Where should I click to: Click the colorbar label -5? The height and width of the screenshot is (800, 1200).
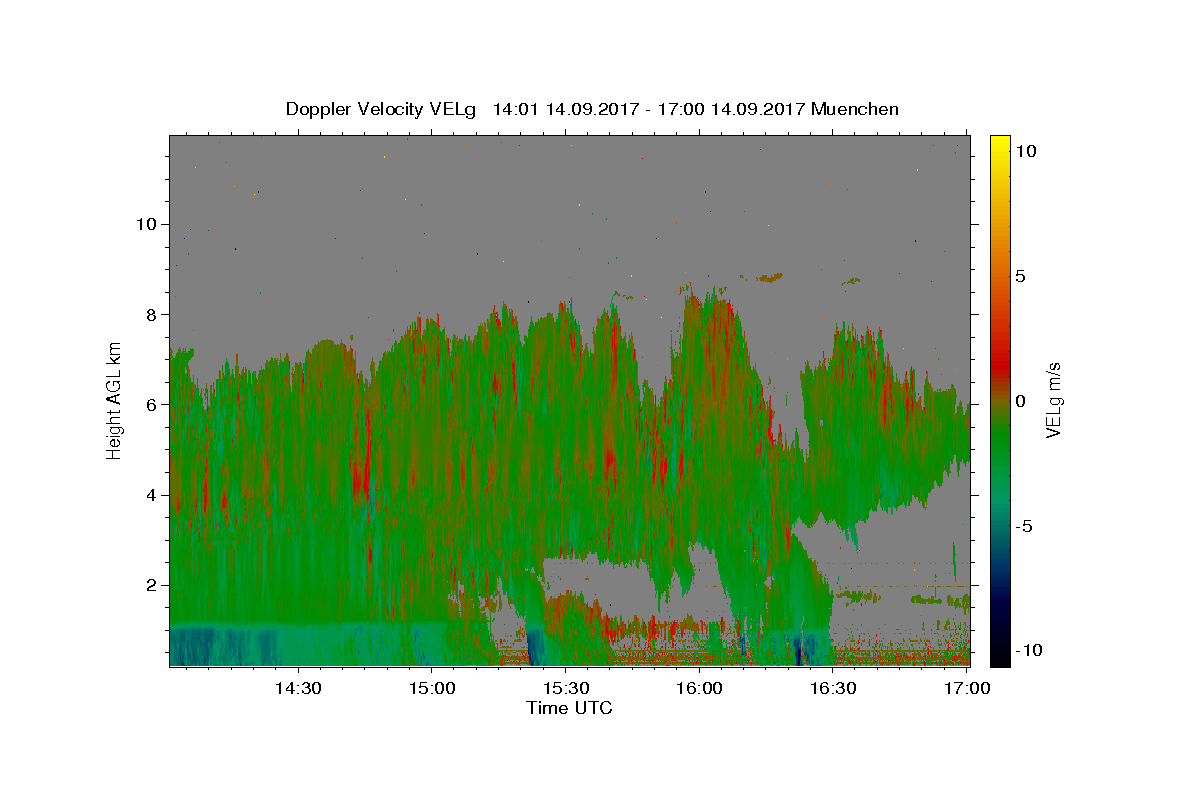1024,526
